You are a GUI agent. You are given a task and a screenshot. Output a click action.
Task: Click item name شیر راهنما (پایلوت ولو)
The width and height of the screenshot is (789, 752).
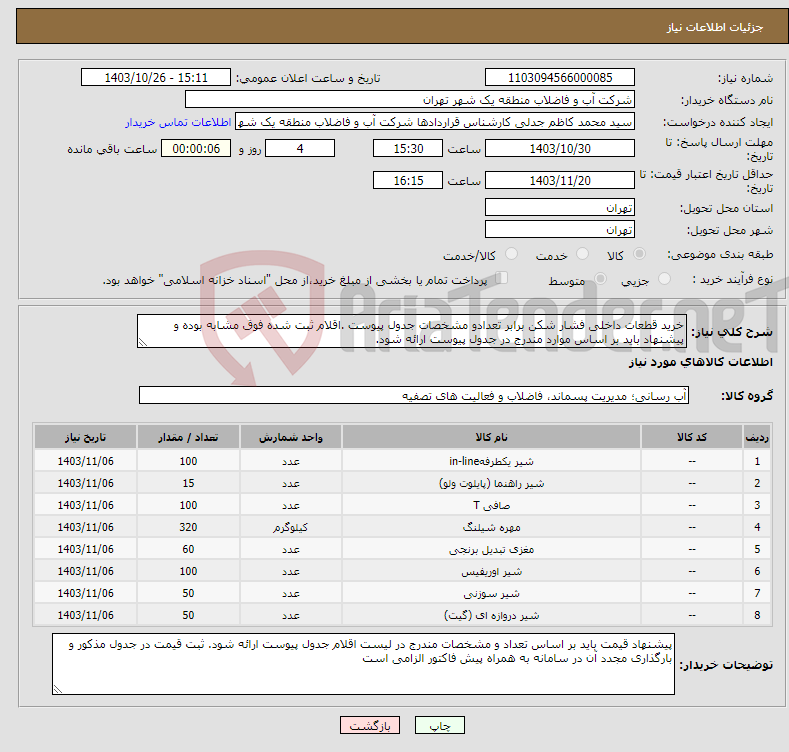(491, 483)
